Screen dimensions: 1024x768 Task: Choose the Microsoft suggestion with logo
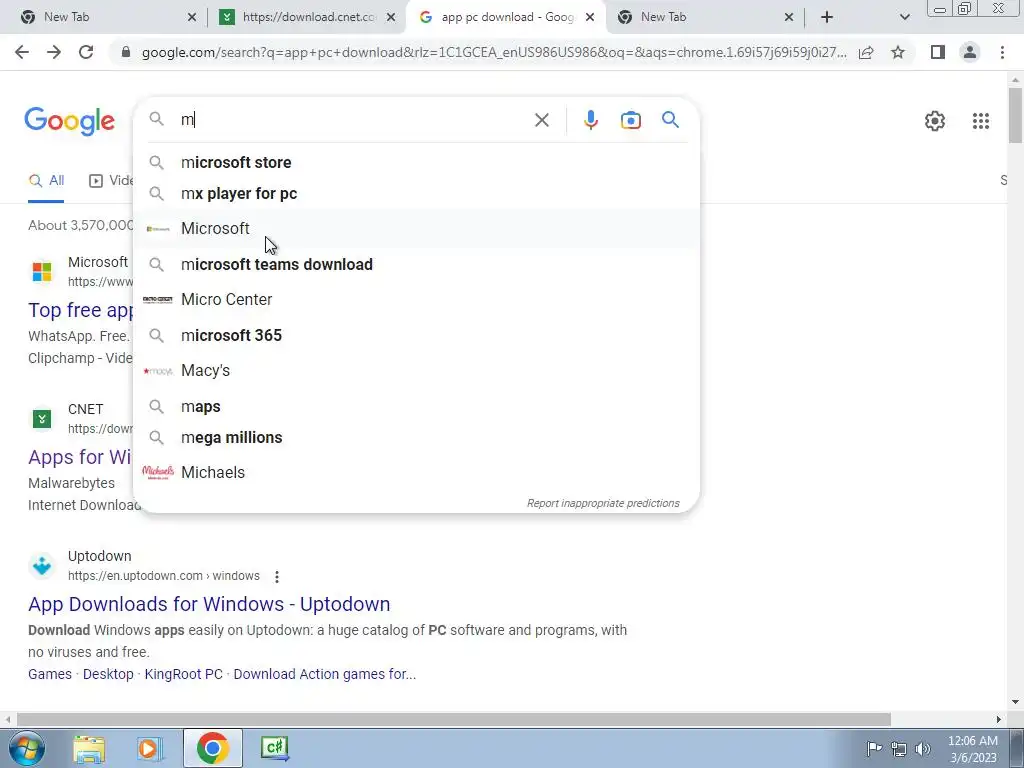(417, 229)
